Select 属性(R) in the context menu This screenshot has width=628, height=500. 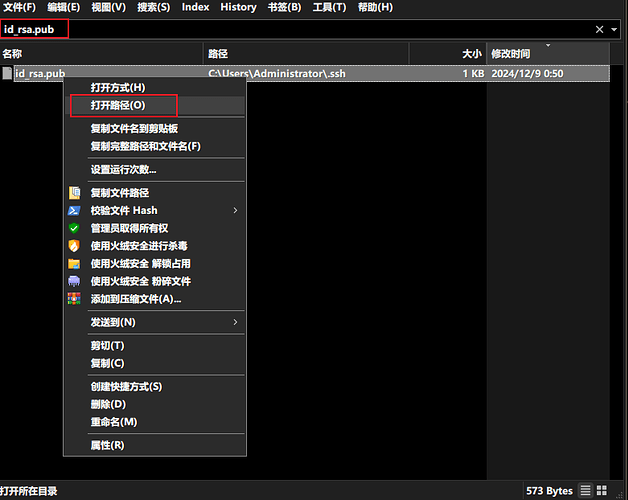[x=155, y=445]
